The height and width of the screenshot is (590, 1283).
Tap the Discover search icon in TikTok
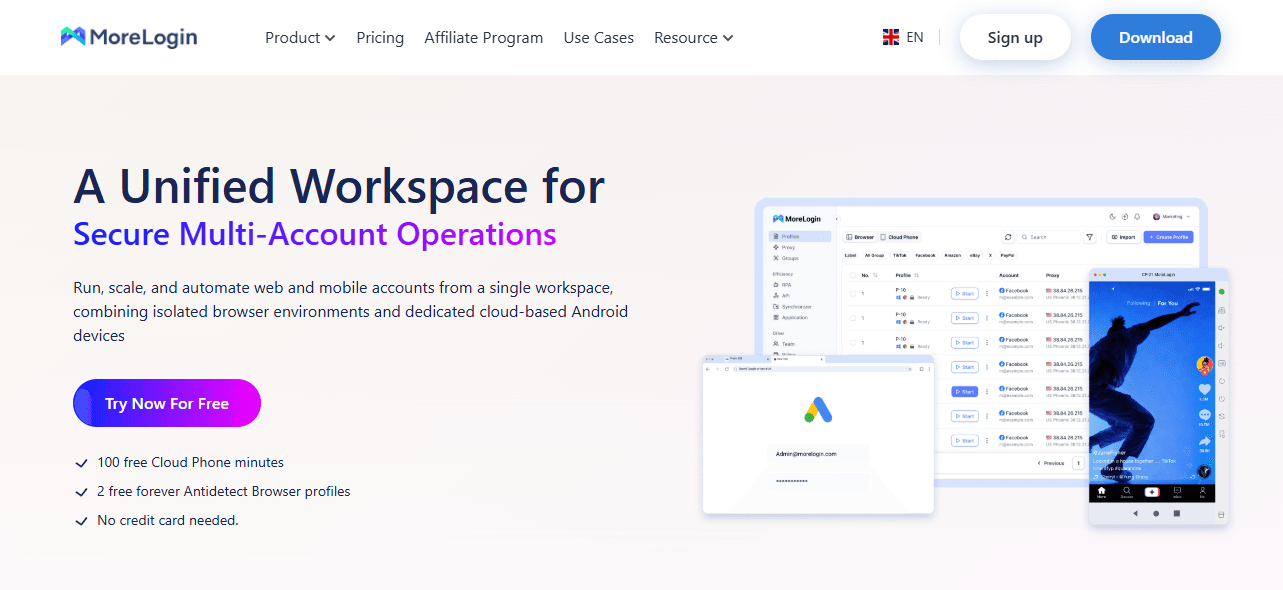coord(1127,493)
